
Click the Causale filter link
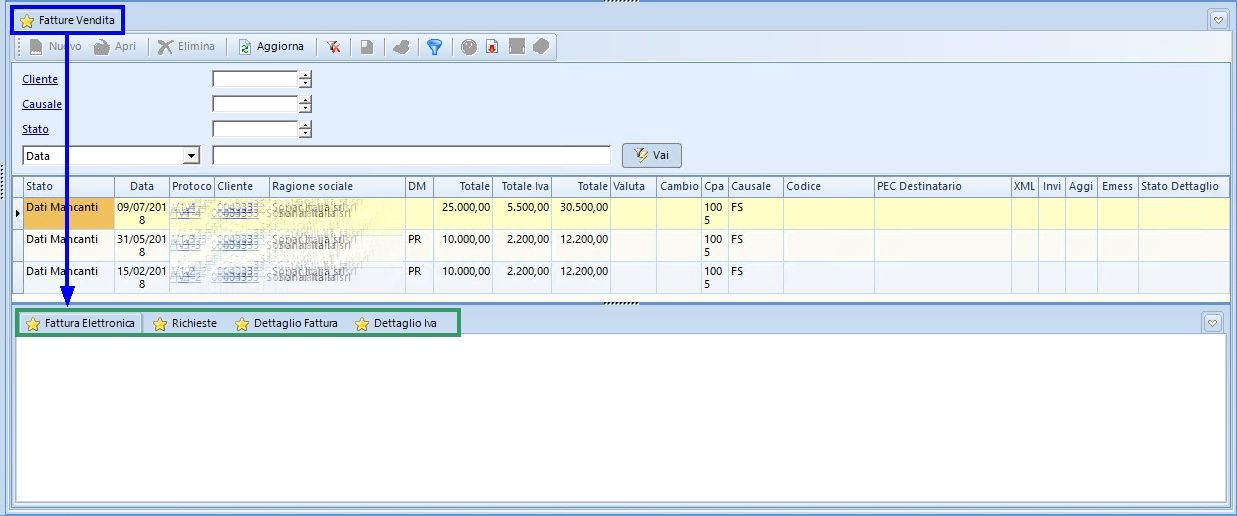tap(42, 104)
